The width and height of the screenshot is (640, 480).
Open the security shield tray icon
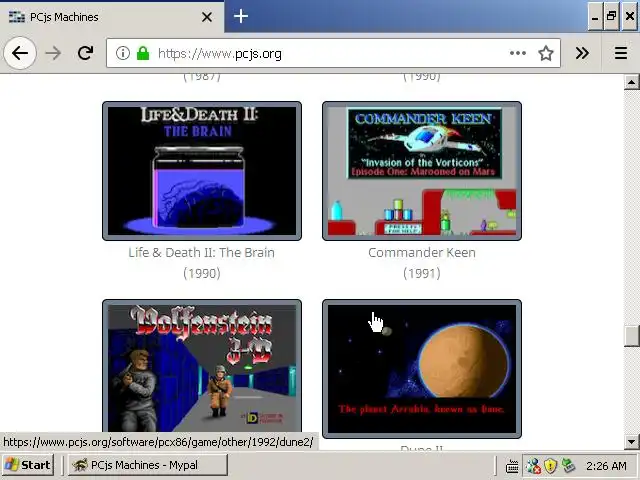[x=551, y=466]
